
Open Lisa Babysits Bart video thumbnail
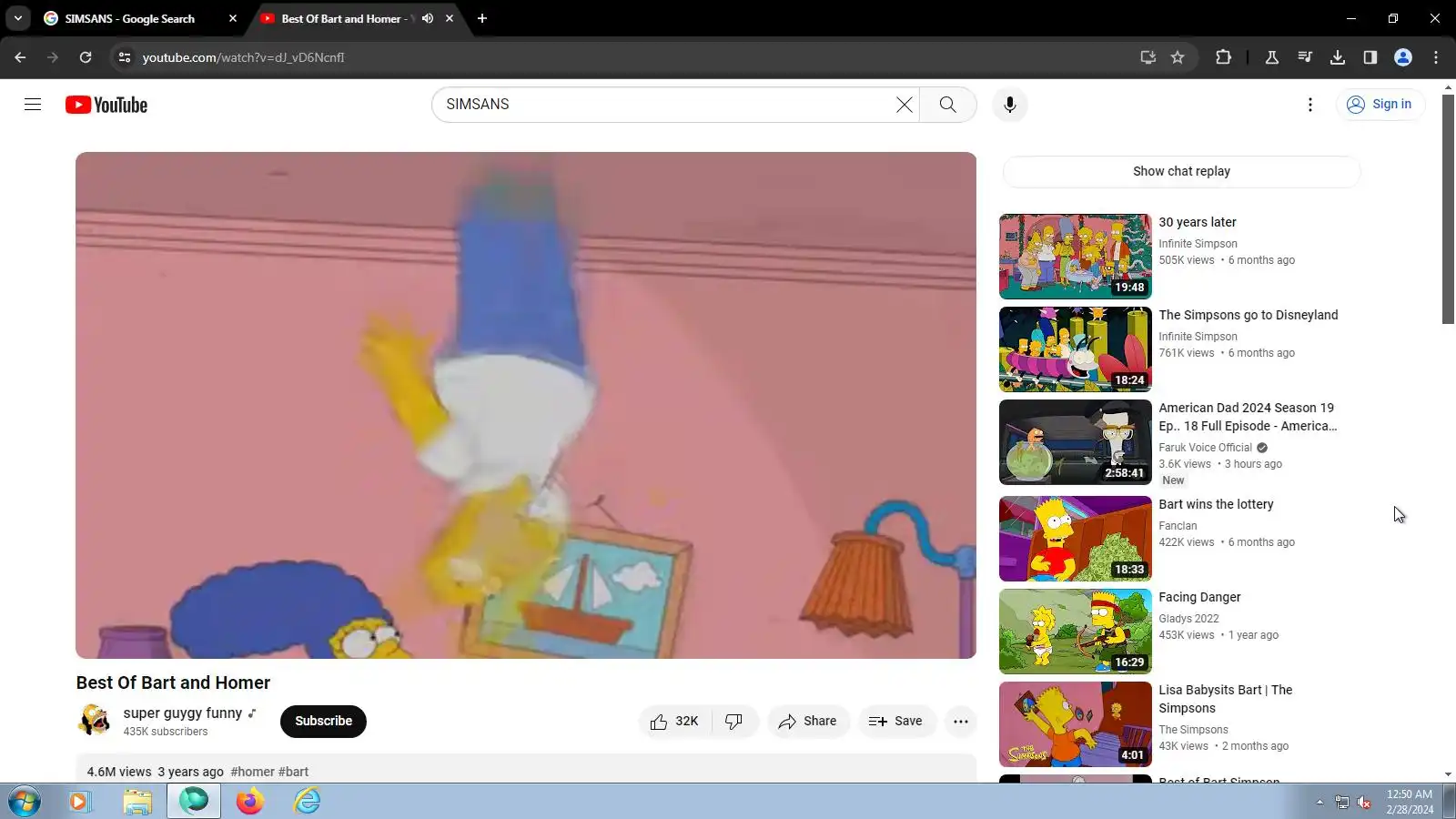1076,724
